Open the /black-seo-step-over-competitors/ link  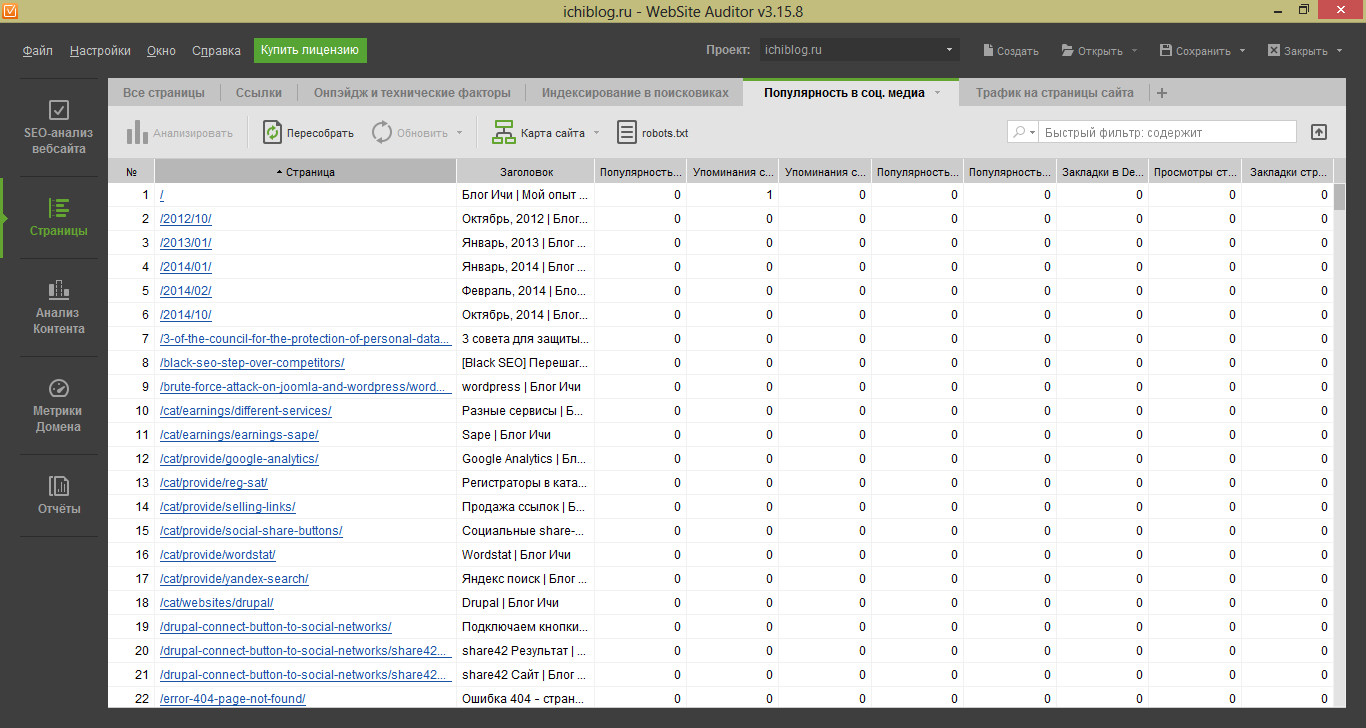[252, 363]
